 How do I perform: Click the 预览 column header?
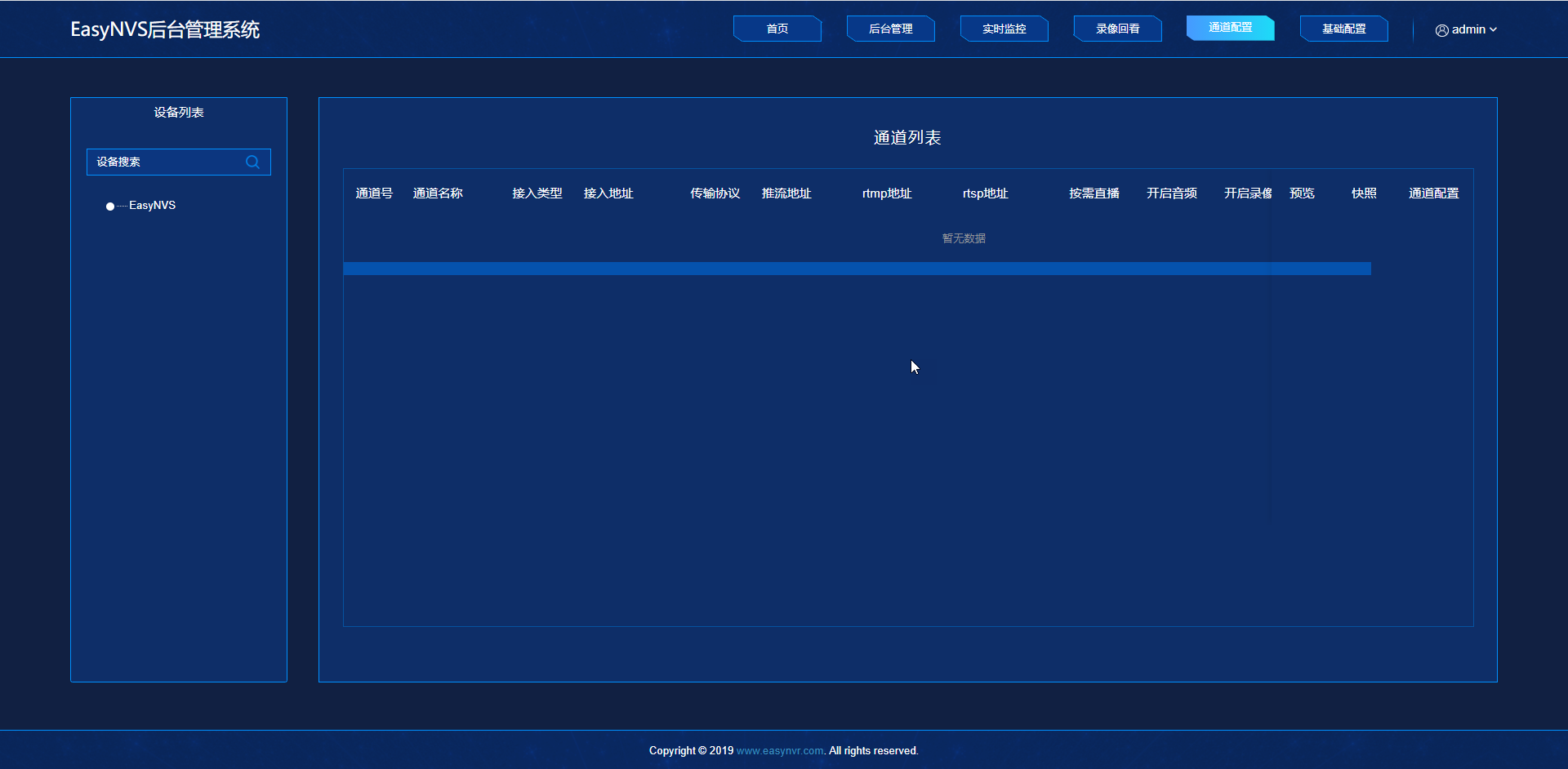pos(1302,193)
